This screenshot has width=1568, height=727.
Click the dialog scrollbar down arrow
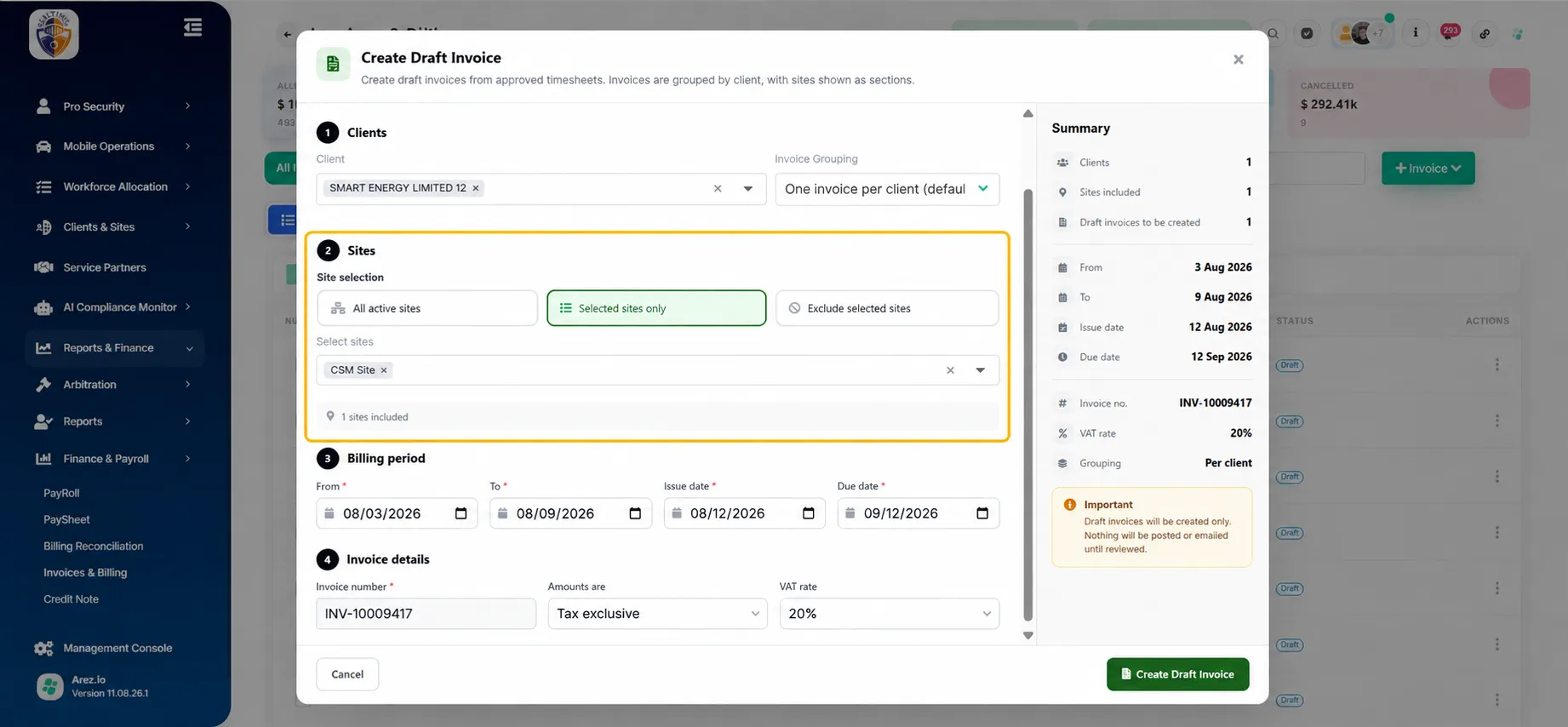[x=1028, y=636]
